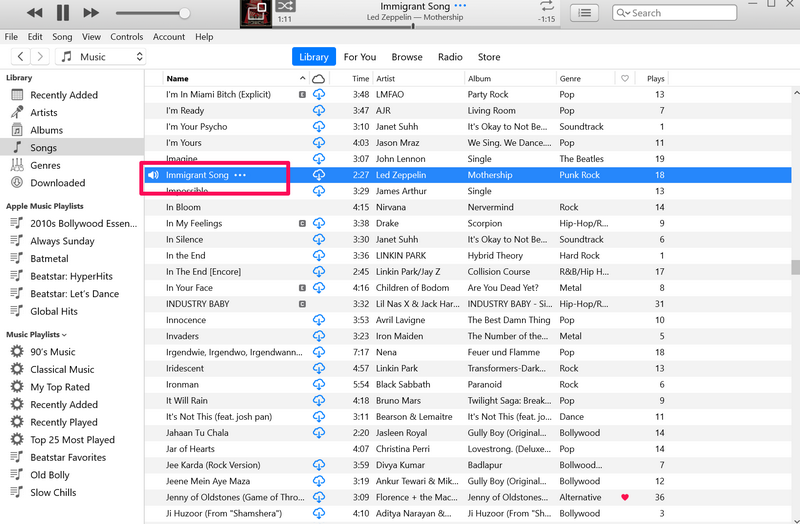Skip back to the previous track
The height and width of the screenshot is (524, 800).
tap(34, 13)
